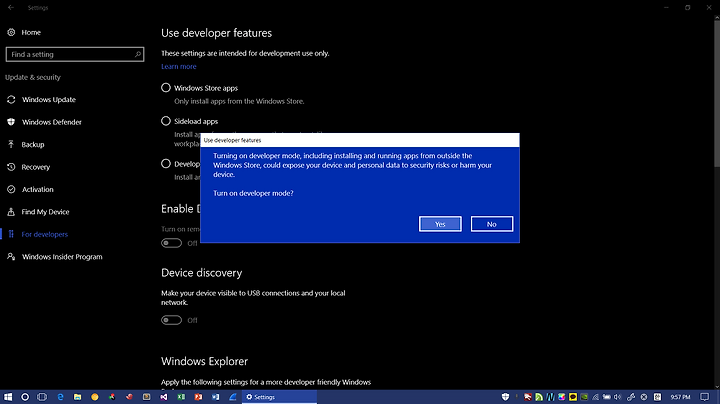Open Windows Defender shield tray icon

506,397
